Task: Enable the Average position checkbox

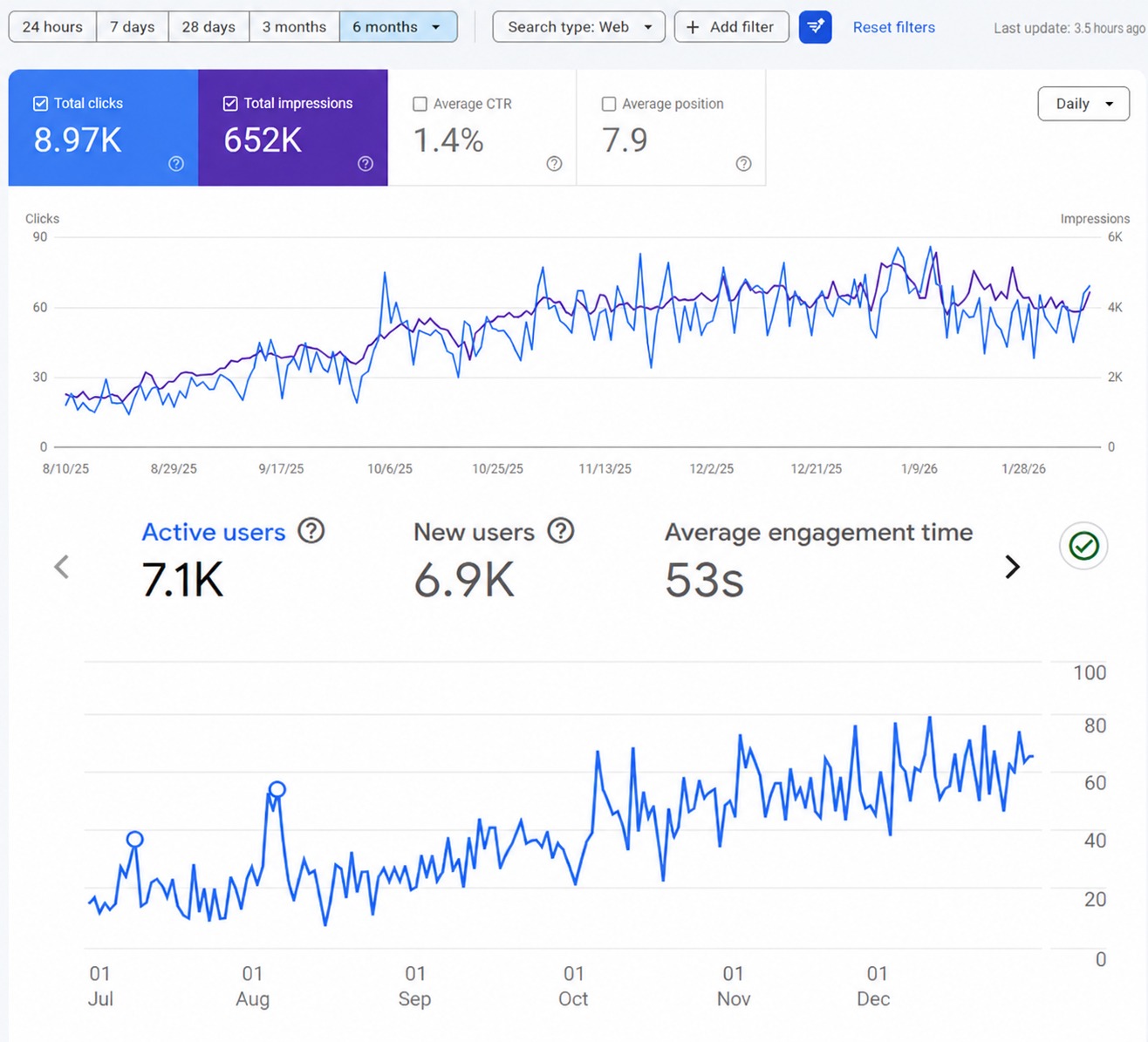Action: click(609, 104)
